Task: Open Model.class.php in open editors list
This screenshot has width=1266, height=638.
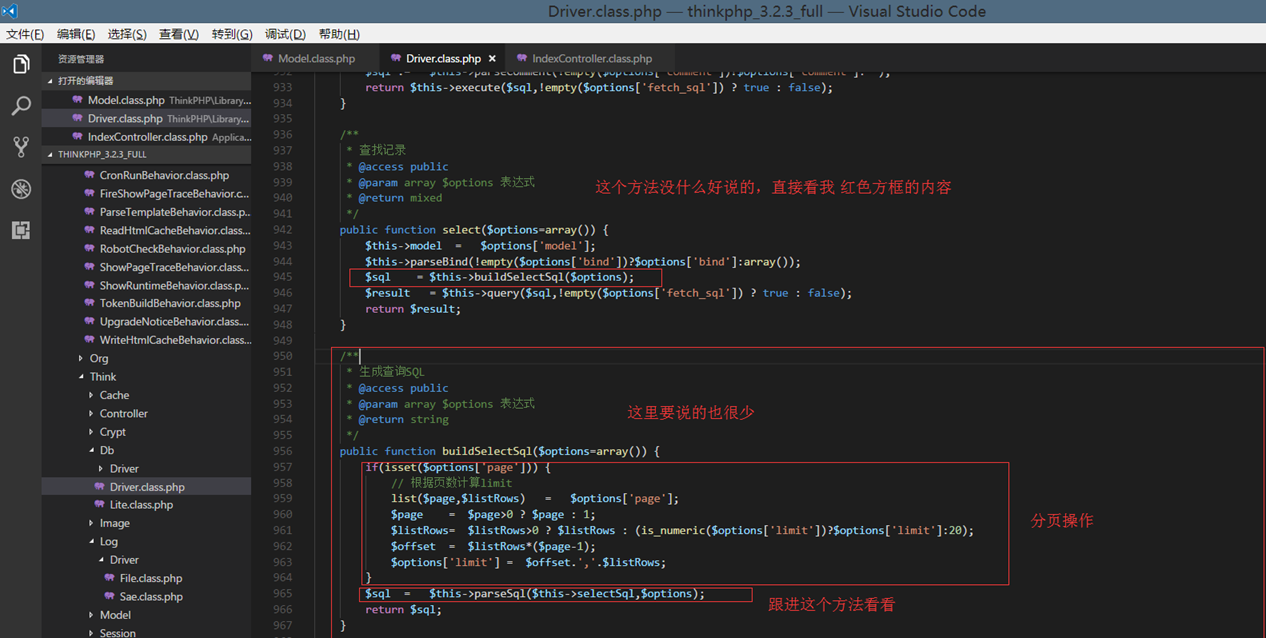Action: 146,100
